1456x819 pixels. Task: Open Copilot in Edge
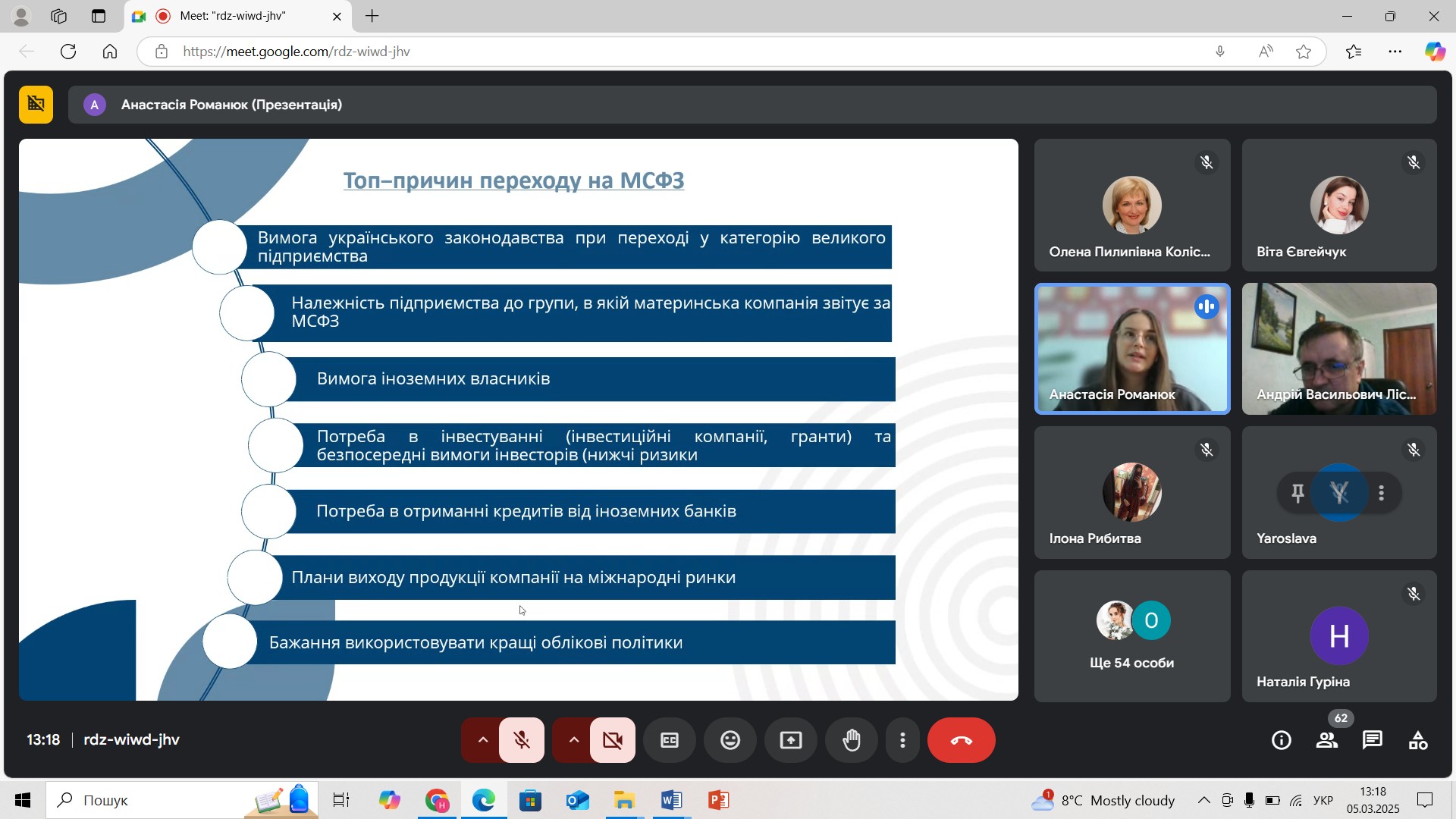click(1435, 52)
